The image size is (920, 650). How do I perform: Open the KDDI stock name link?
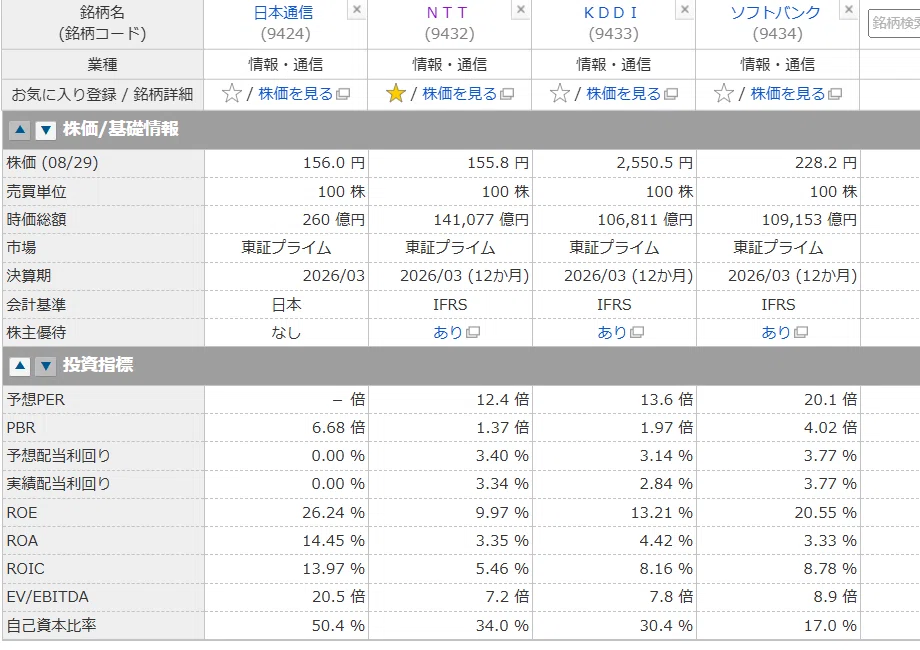(x=611, y=12)
